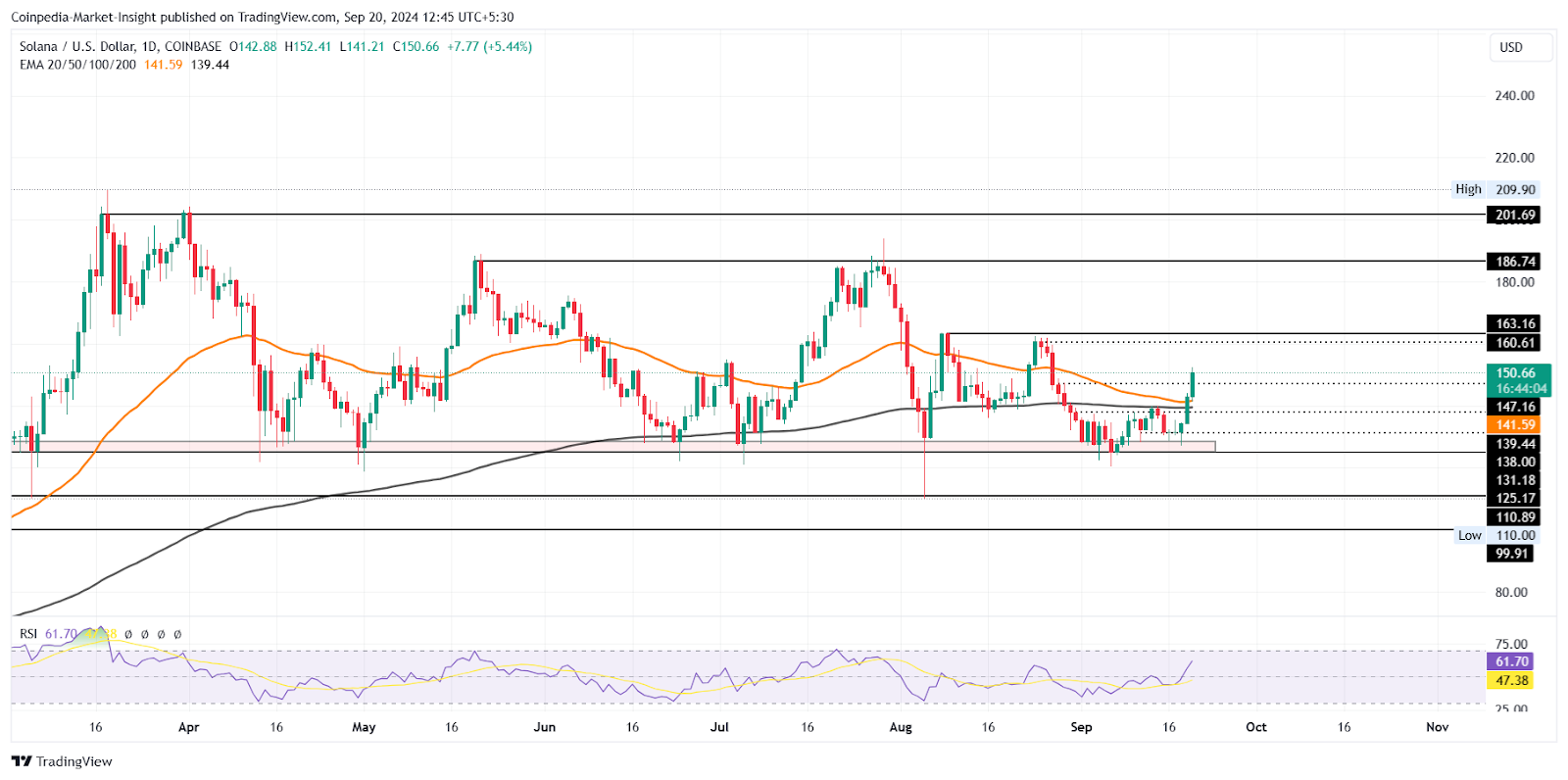The width and height of the screenshot is (1568, 780).
Task: Click the 201.69 price level label
Action: (x=1514, y=215)
